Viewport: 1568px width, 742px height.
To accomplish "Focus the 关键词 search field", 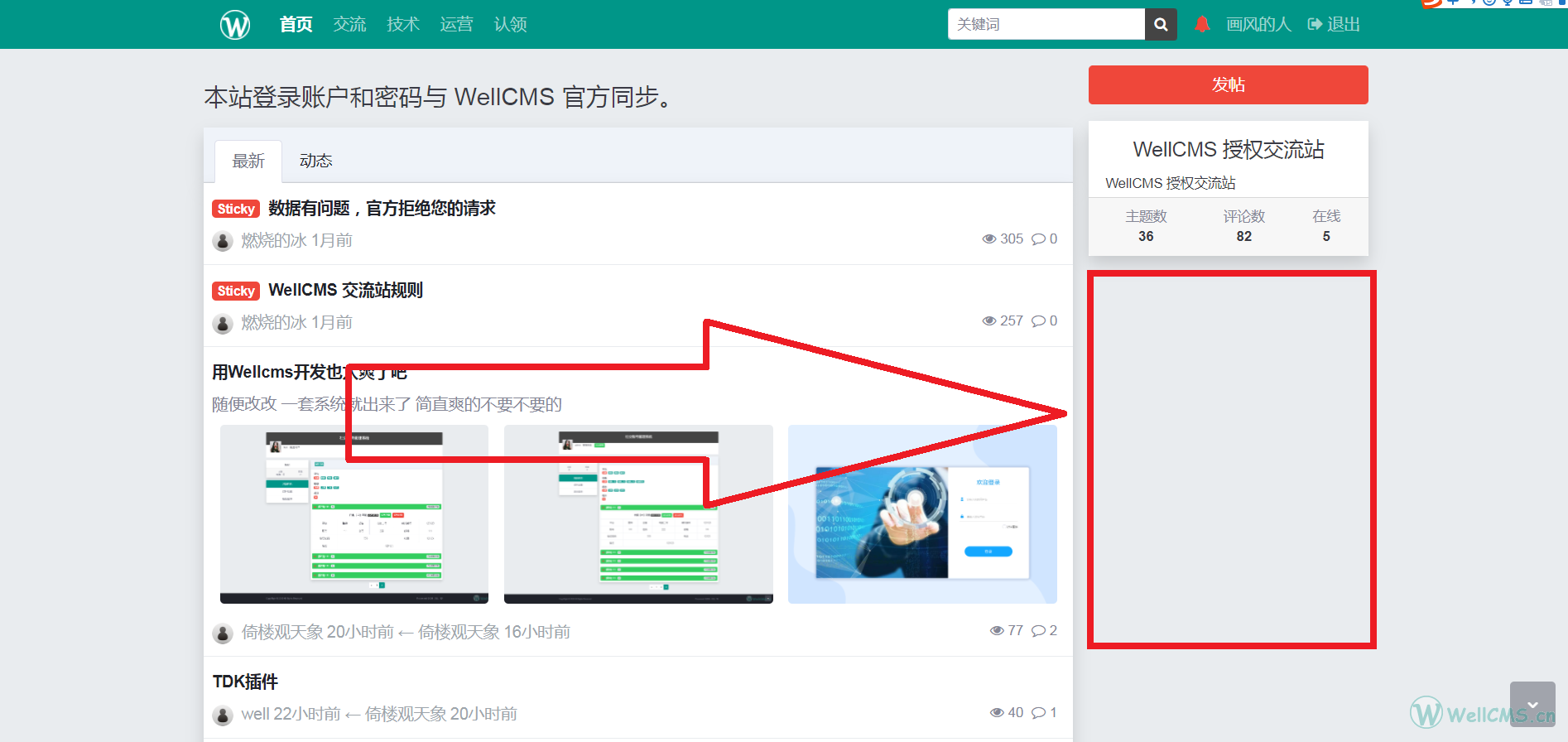I will (x=1046, y=24).
